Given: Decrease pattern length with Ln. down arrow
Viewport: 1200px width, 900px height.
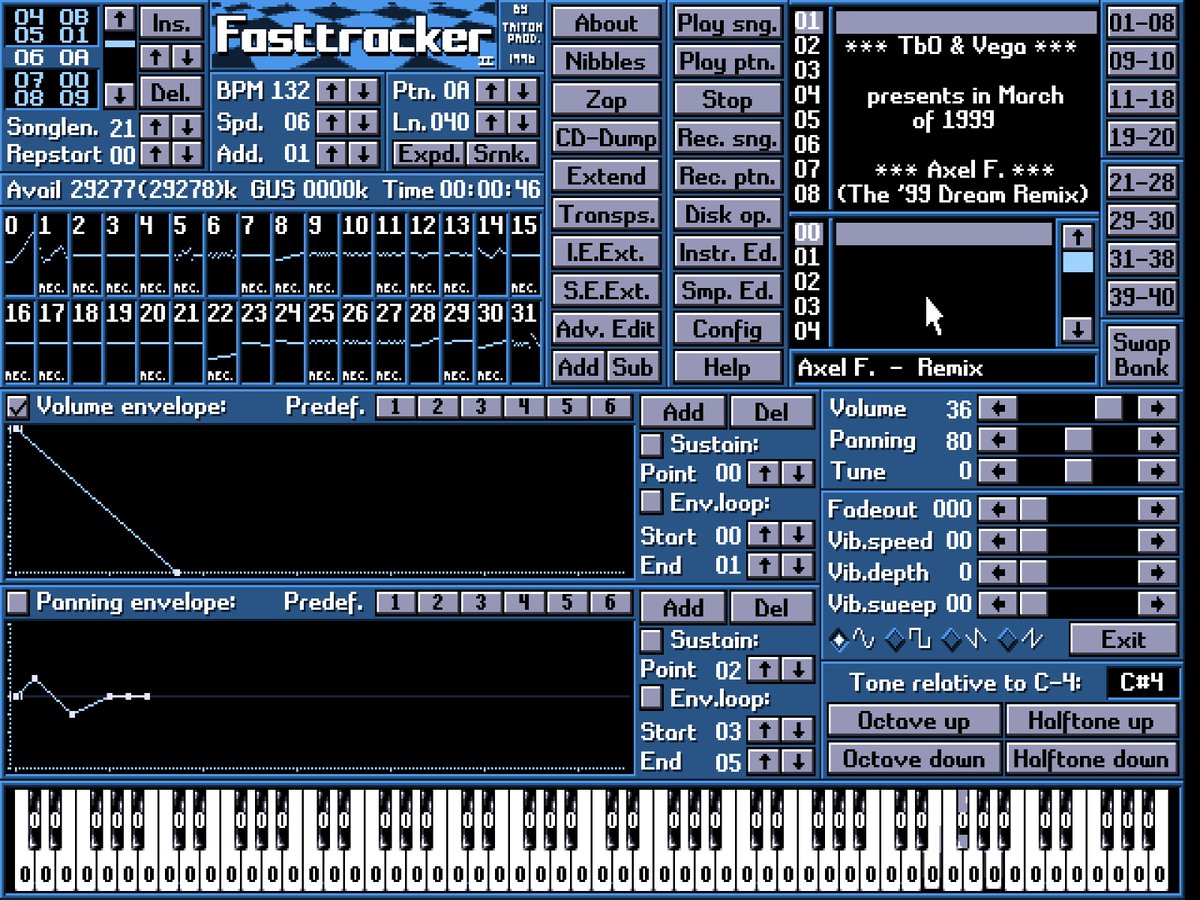Looking at the screenshot, I should [522, 122].
